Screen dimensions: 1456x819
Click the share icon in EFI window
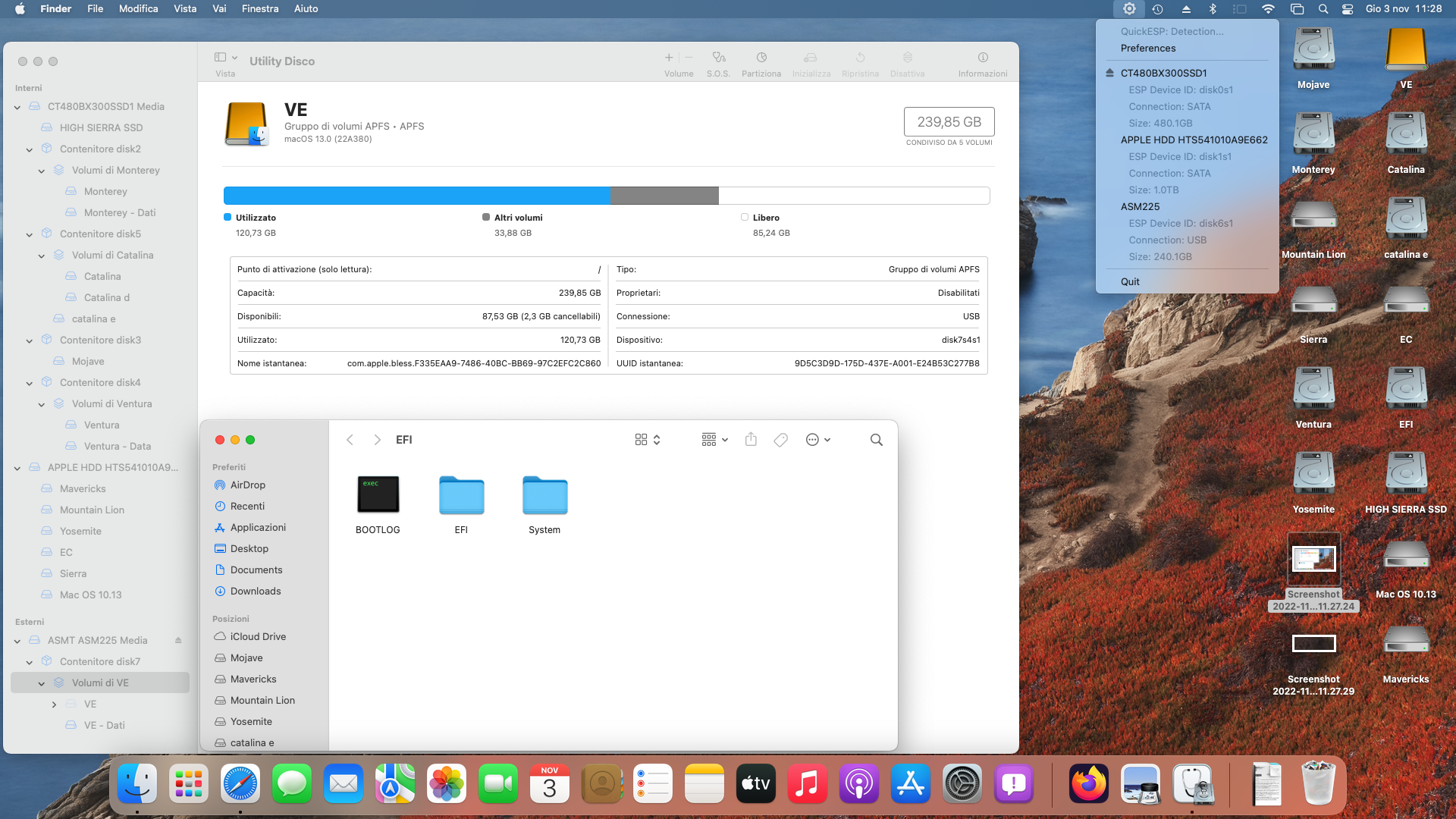click(751, 440)
